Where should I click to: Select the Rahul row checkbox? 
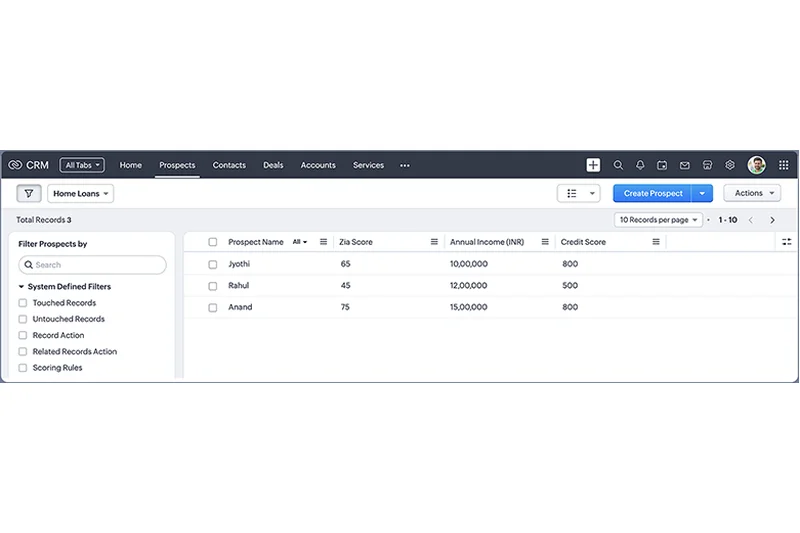tap(213, 286)
